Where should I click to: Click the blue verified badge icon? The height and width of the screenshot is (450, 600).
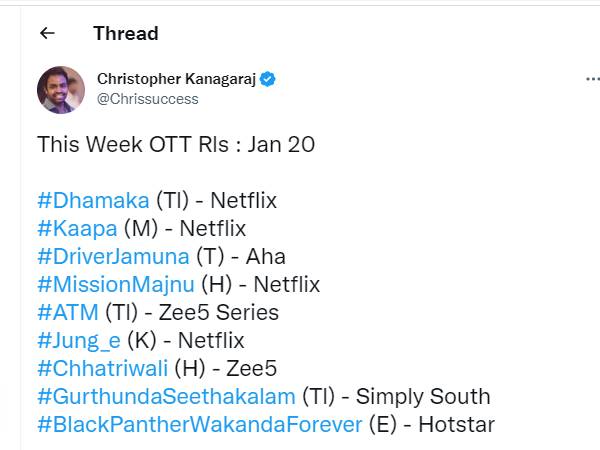coord(269,79)
